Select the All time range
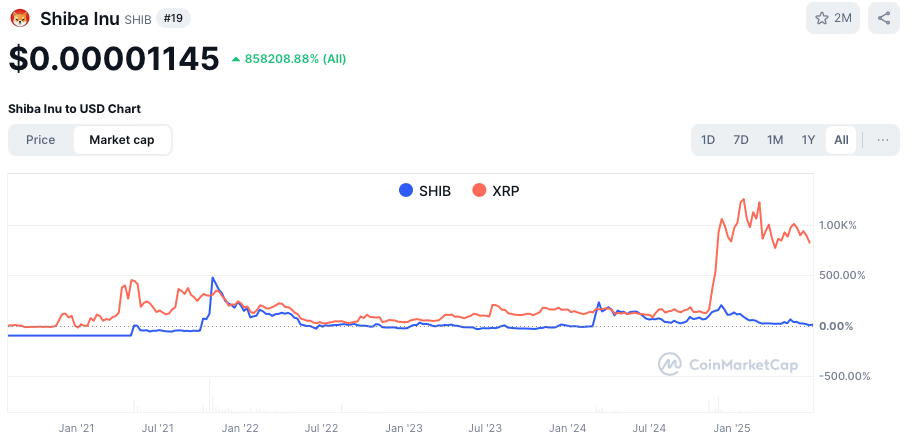The width and height of the screenshot is (909, 444). point(841,140)
